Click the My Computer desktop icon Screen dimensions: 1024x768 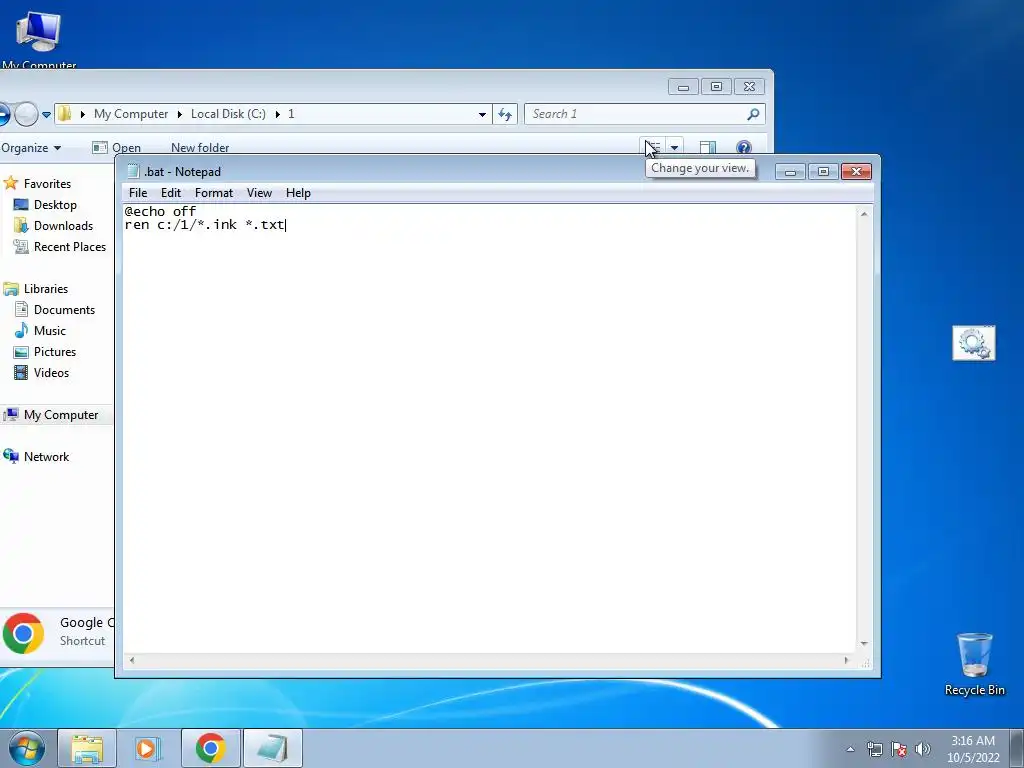pos(39,39)
